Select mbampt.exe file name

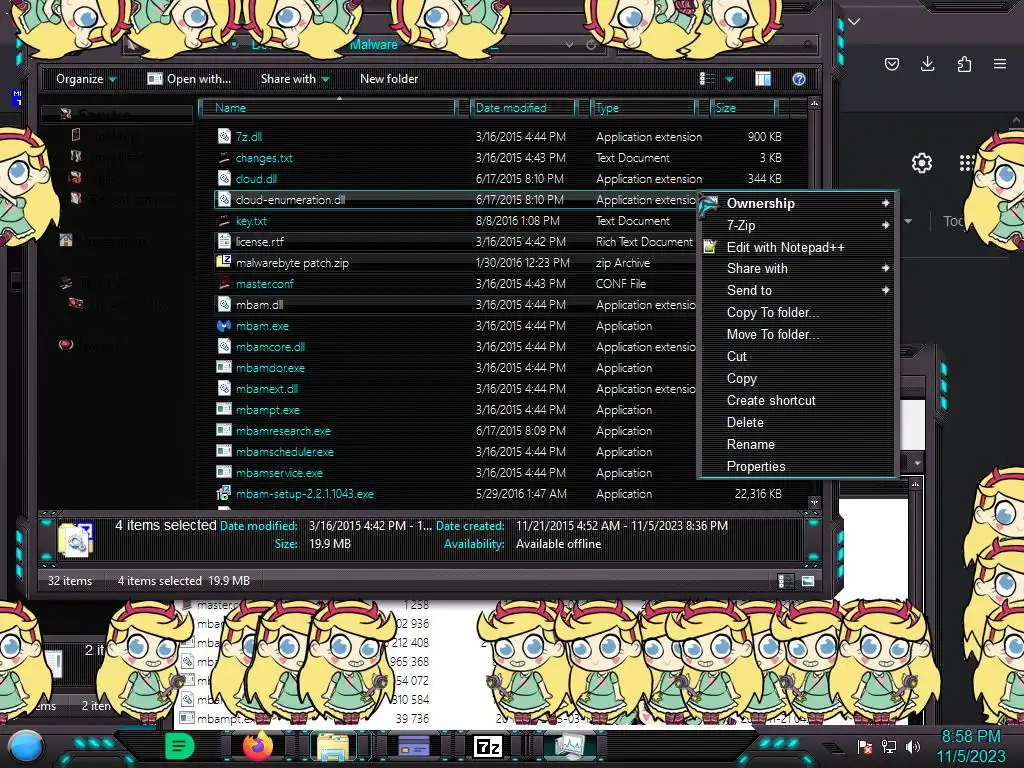[268, 410]
